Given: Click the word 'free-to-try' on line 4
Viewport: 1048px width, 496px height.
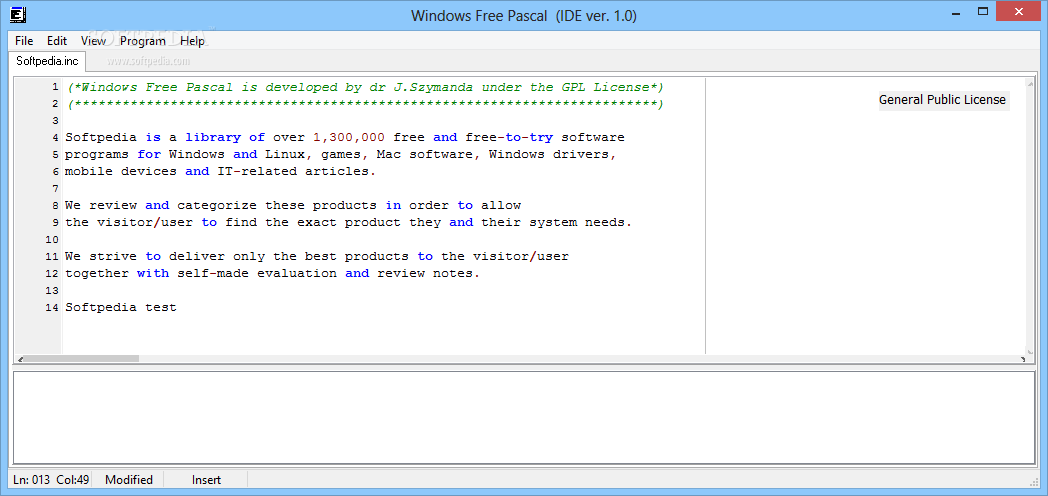Looking at the screenshot, I should pos(509,138).
